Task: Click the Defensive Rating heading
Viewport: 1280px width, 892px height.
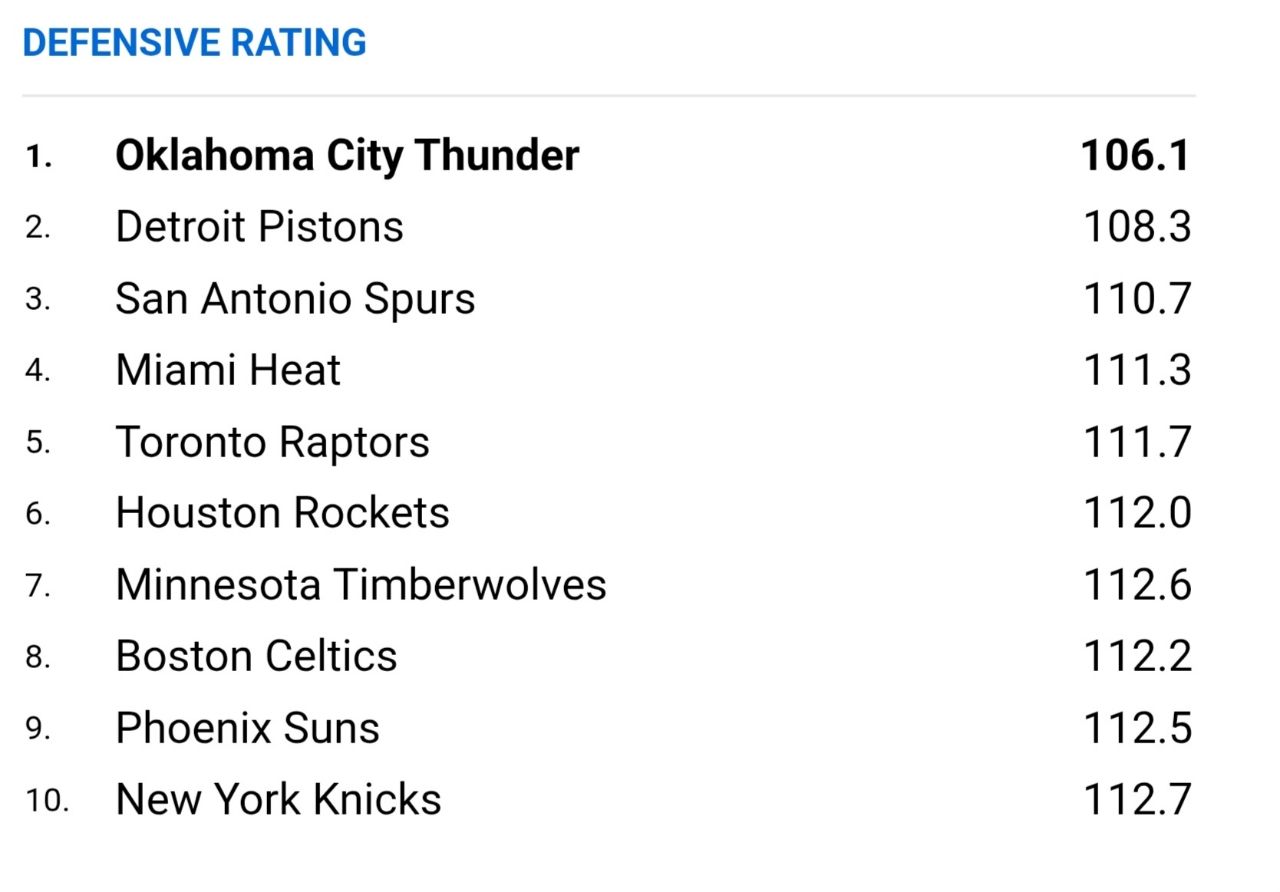Action: (194, 43)
